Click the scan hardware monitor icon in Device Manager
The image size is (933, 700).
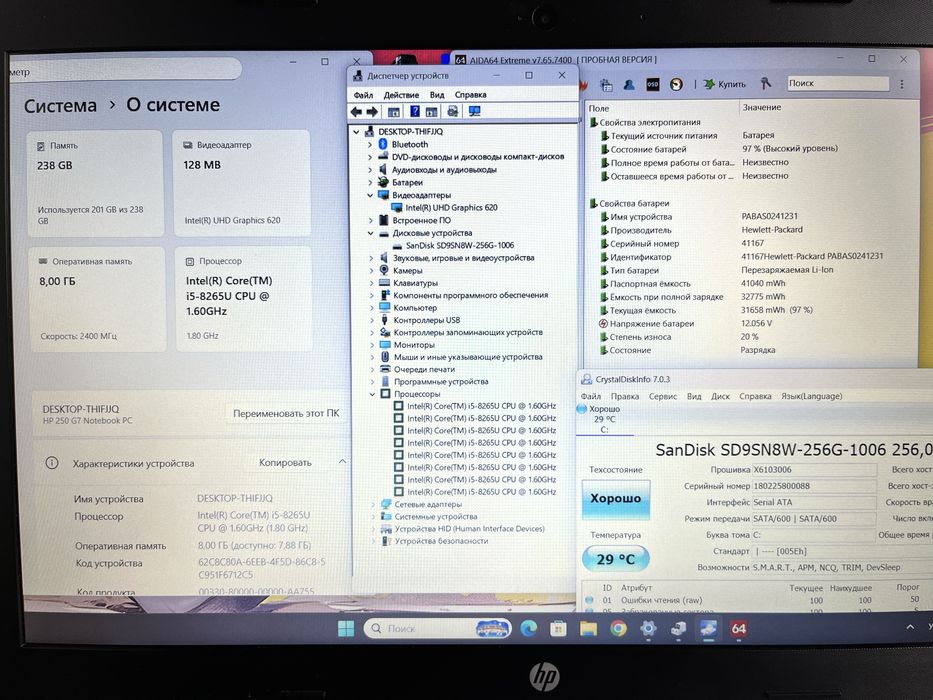(x=474, y=111)
